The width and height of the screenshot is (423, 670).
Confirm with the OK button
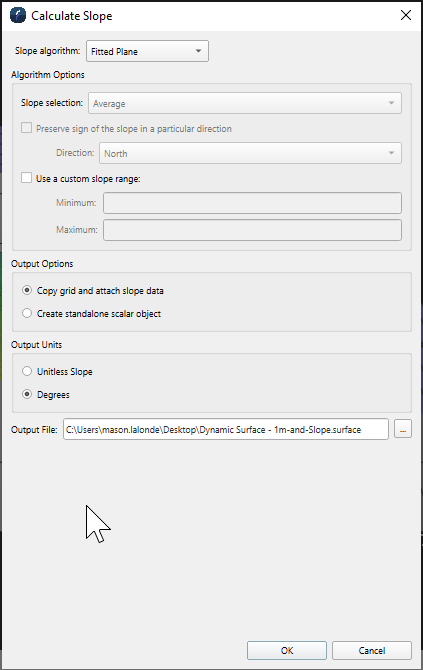coord(287,650)
